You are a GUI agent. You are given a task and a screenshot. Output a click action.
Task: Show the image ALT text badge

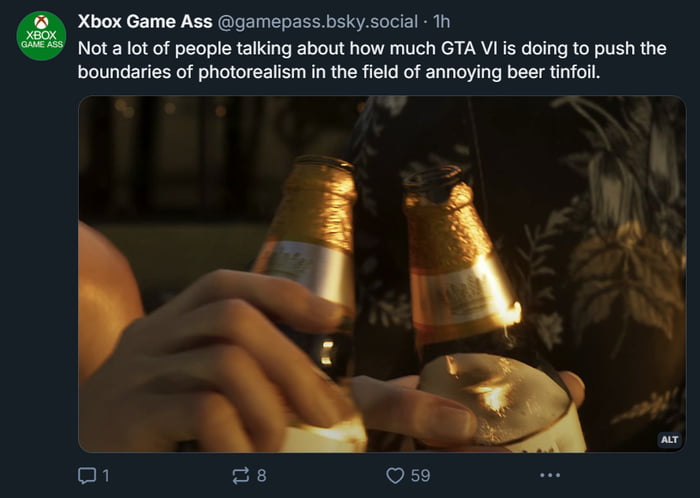point(669,439)
